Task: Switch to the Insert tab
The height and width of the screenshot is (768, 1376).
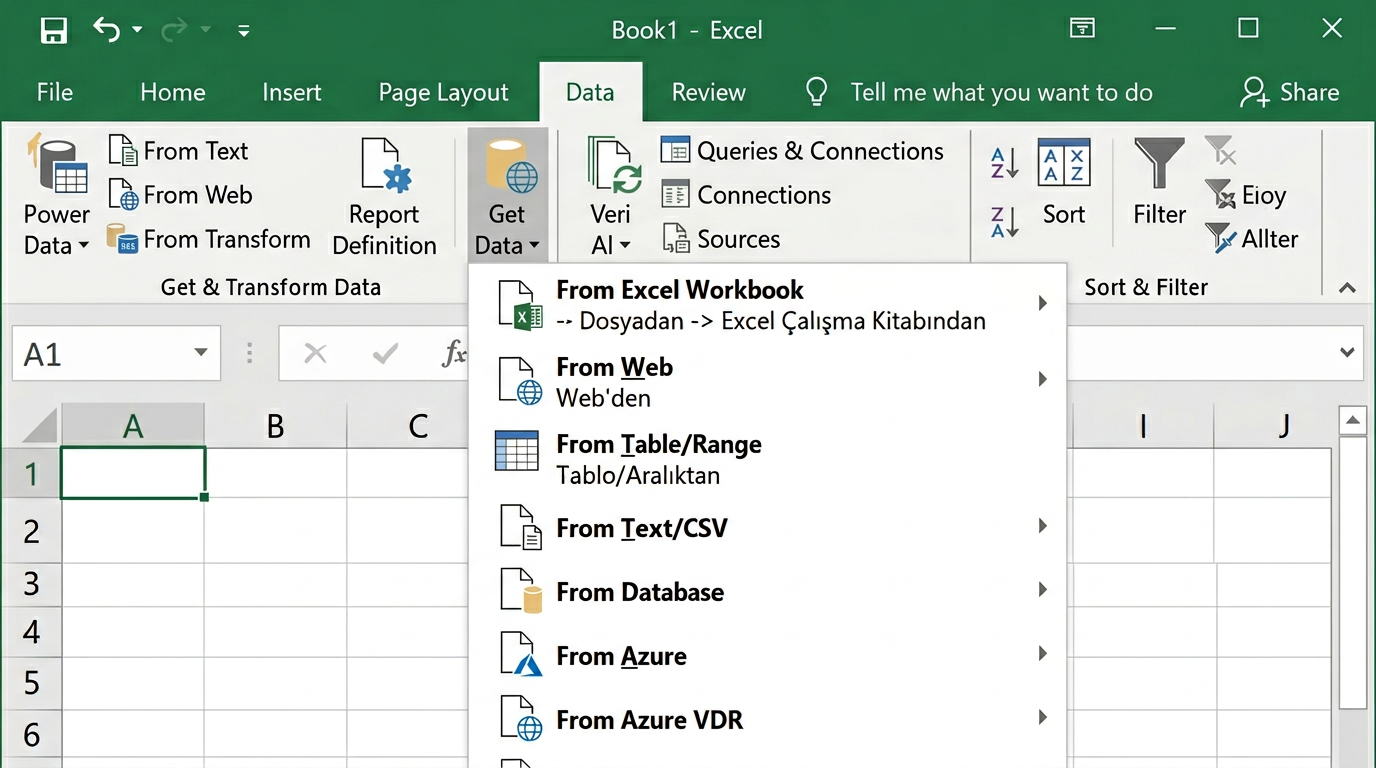Action: click(x=291, y=93)
